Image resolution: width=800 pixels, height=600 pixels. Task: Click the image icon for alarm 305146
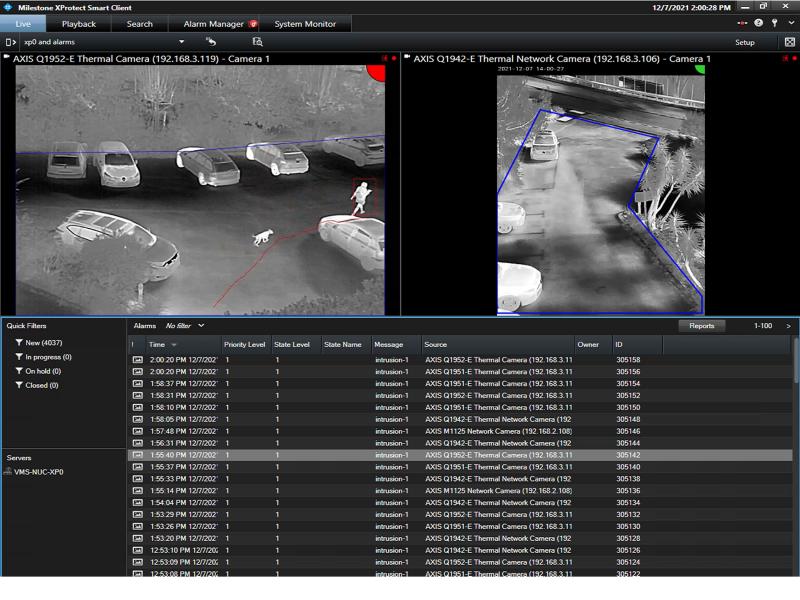click(138, 431)
